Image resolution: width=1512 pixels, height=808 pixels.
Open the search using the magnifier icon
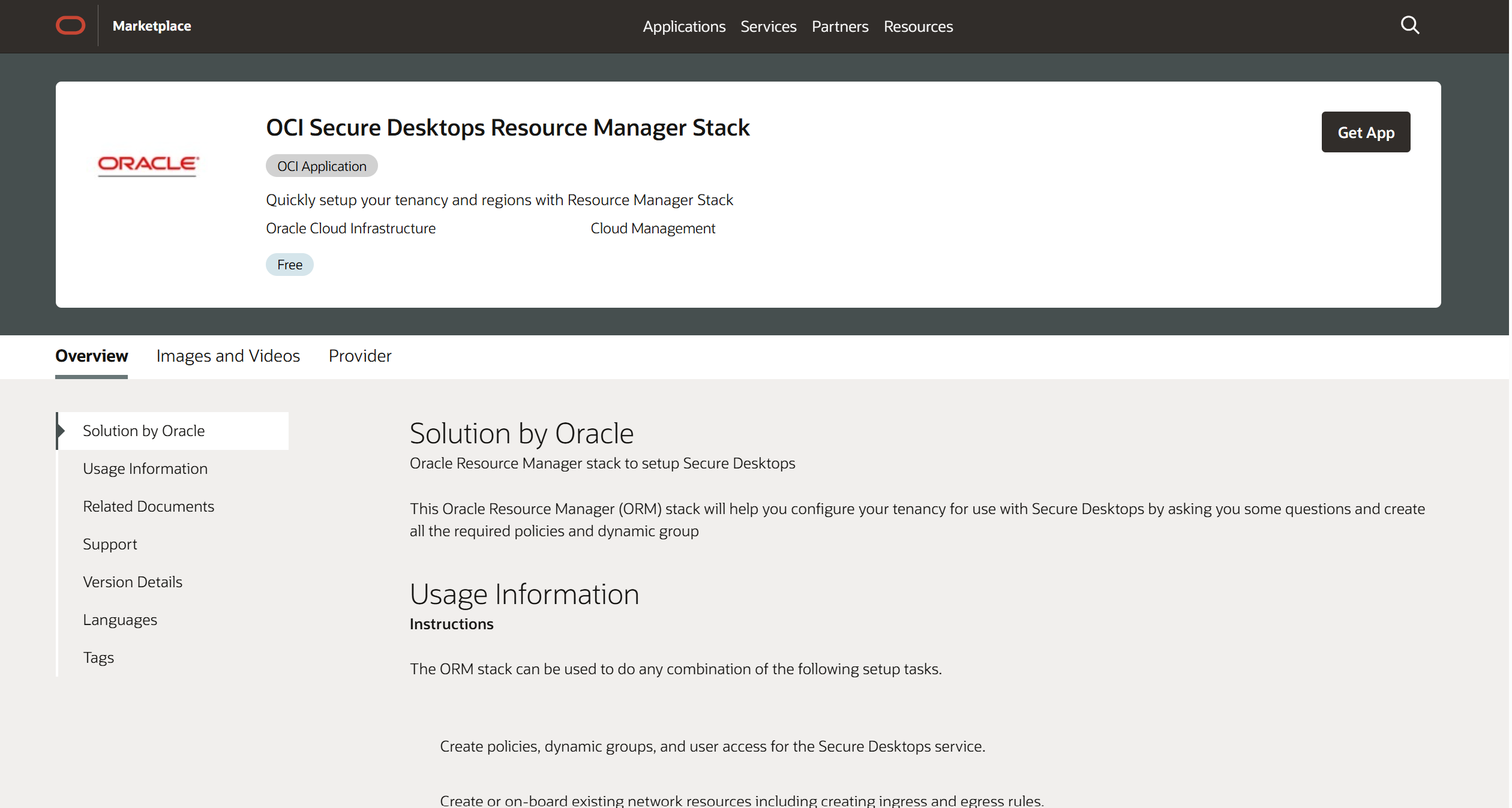(1410, 25)
